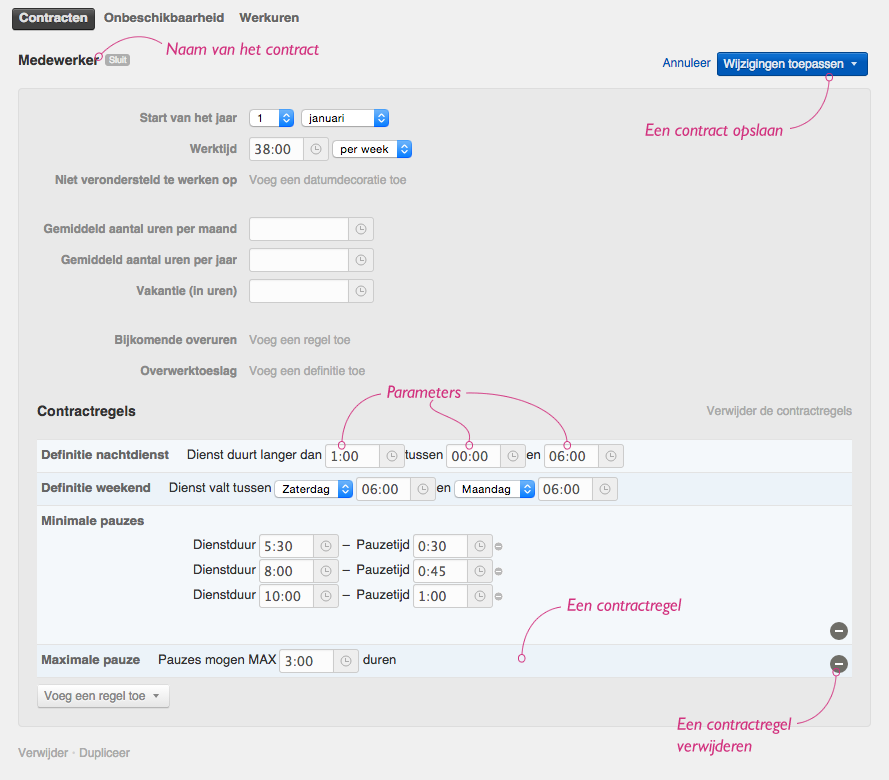Click the clock icon next to Werktijd field
This screenshot has width=889, height=780.
[316, 149]
